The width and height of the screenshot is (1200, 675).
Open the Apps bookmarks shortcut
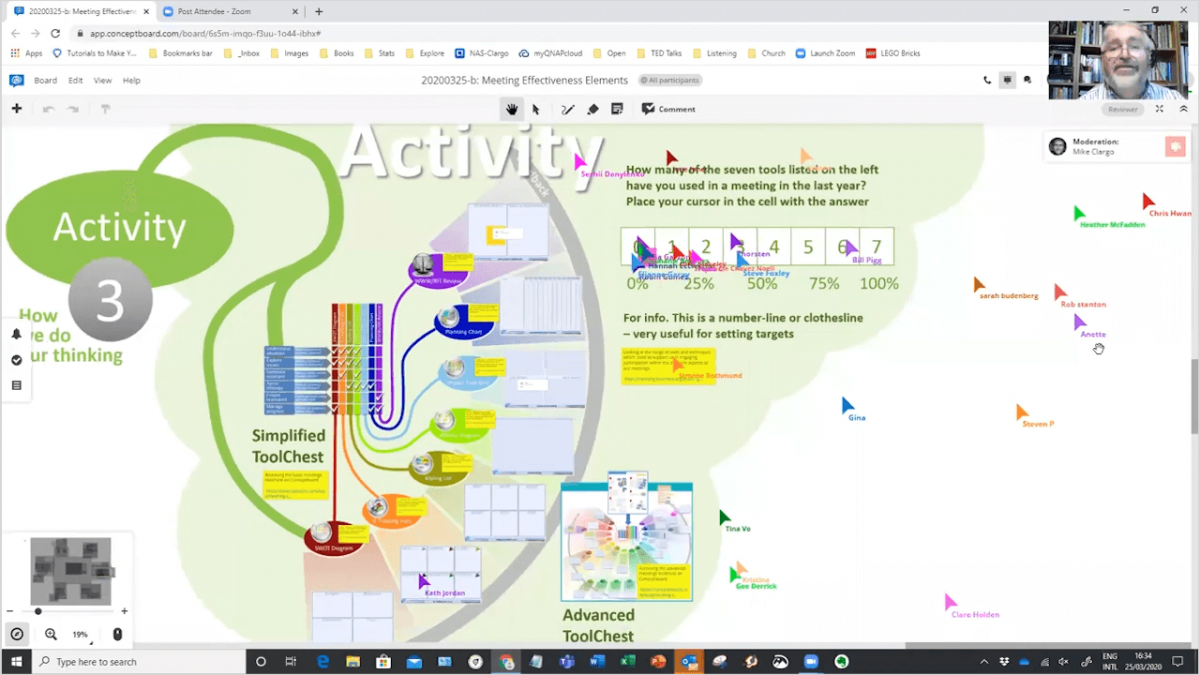point(27,53)
